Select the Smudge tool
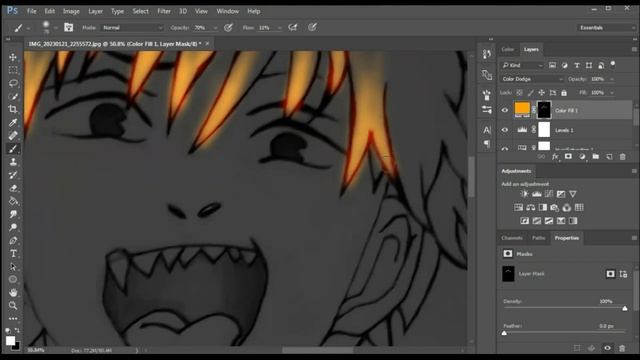640x360 pixels. tap(13, 214)
